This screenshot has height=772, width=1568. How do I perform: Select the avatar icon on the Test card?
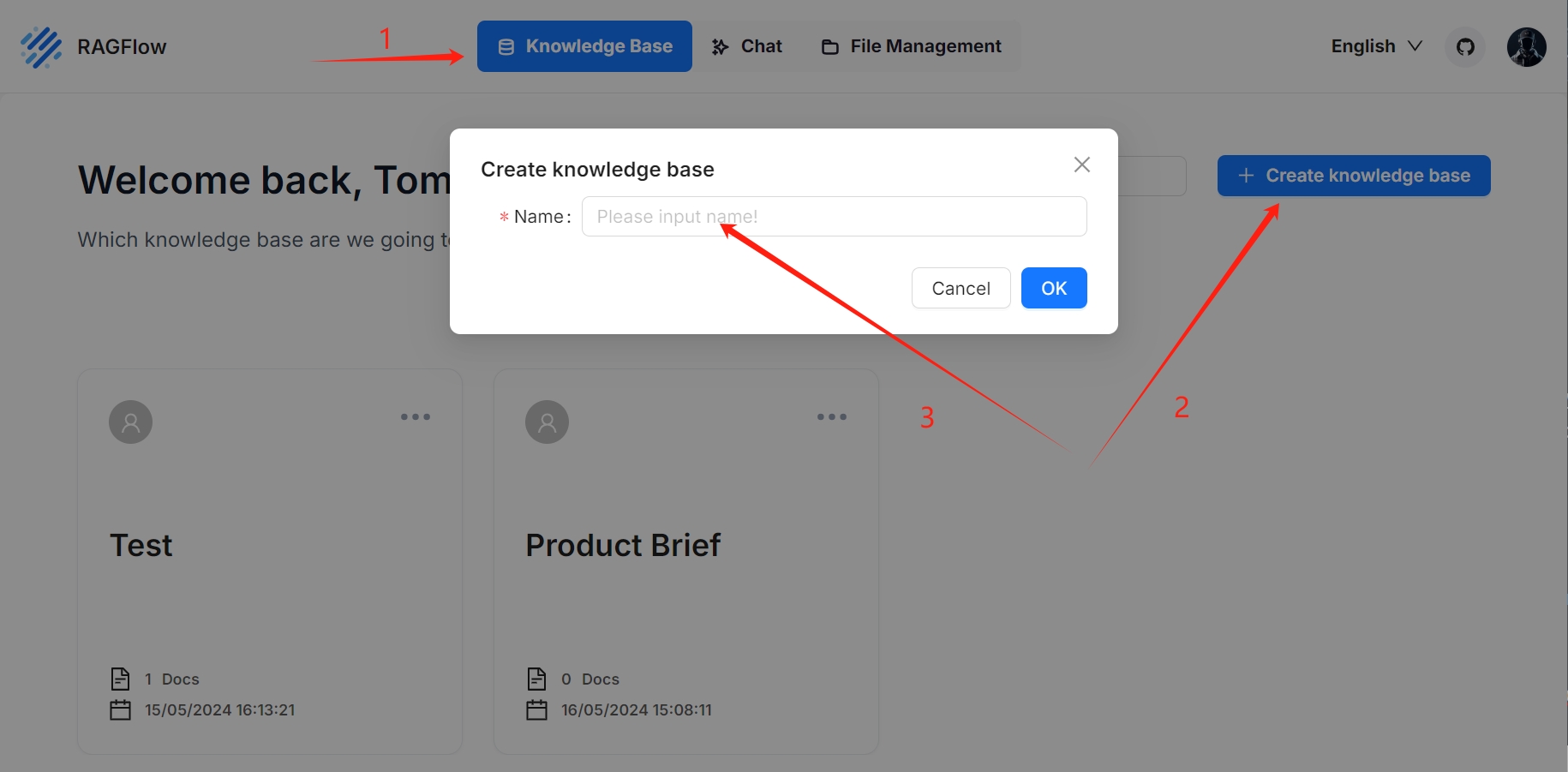pyautogui.click(x=130, y=422)
